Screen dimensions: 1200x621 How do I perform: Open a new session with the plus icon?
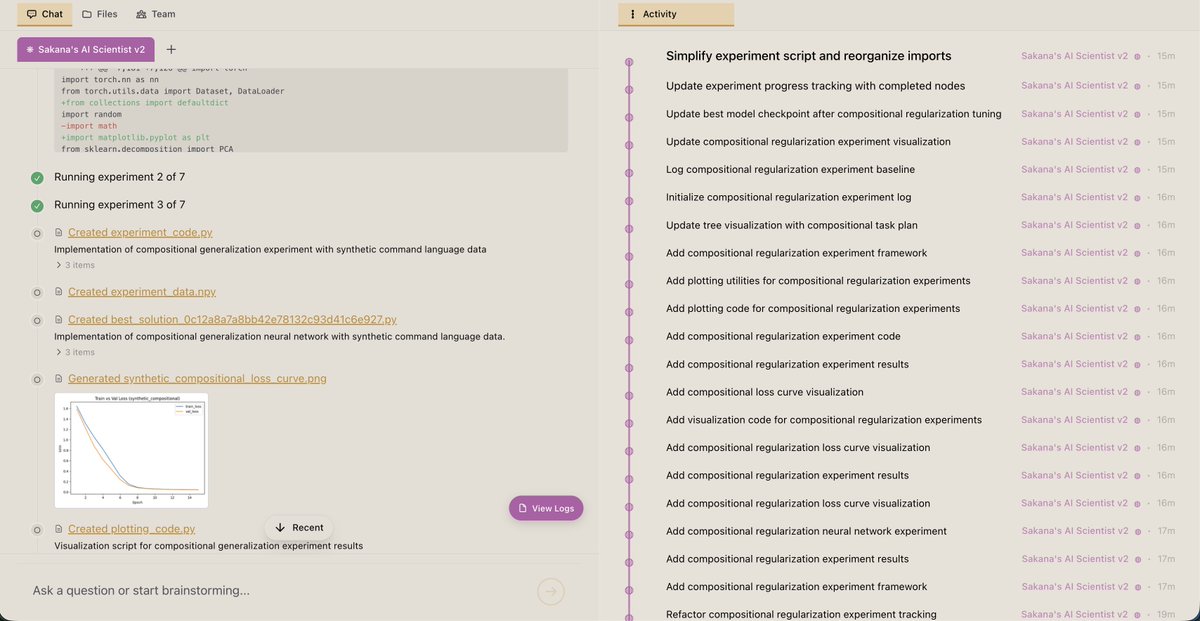(x=172, y=47)
